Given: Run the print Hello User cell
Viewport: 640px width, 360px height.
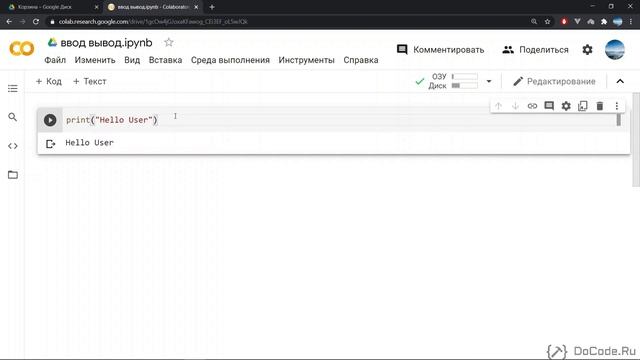Looking at the screenshot, I should pos(50,120).
